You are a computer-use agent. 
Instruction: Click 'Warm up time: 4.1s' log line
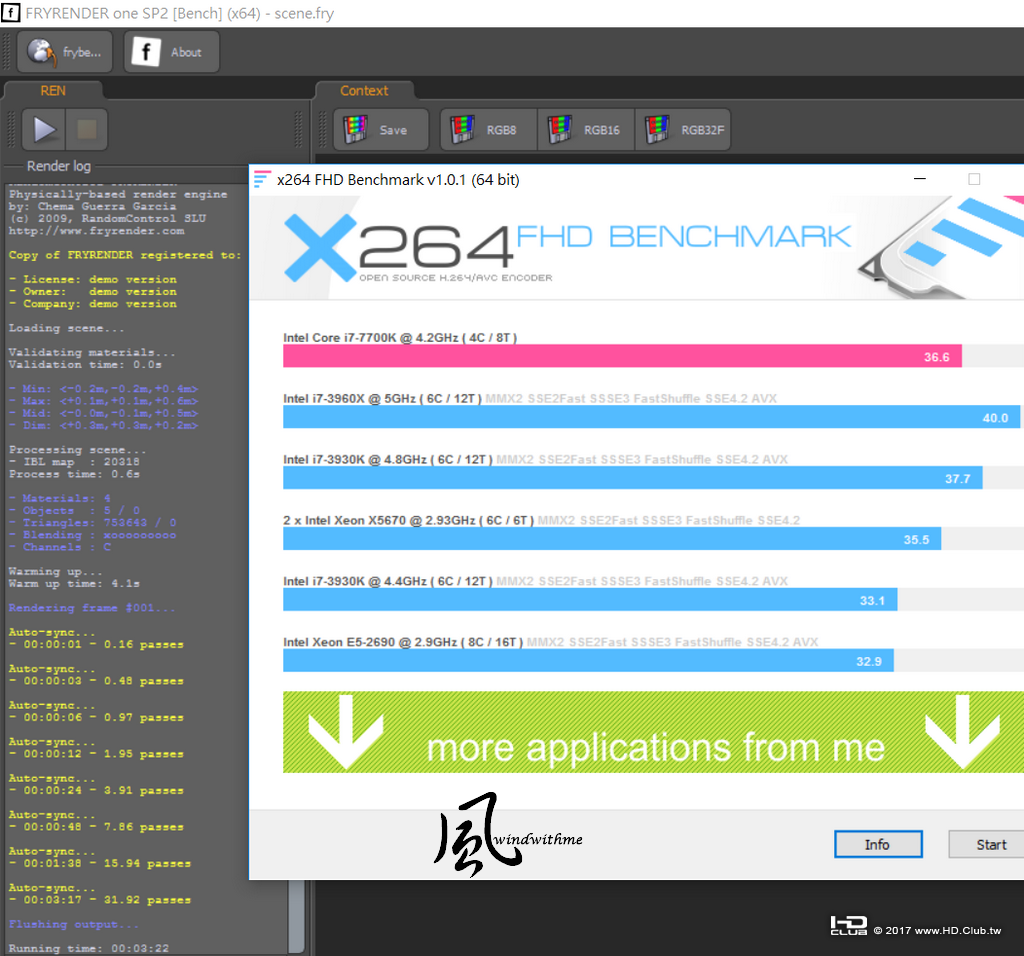[x=74, y=584]
